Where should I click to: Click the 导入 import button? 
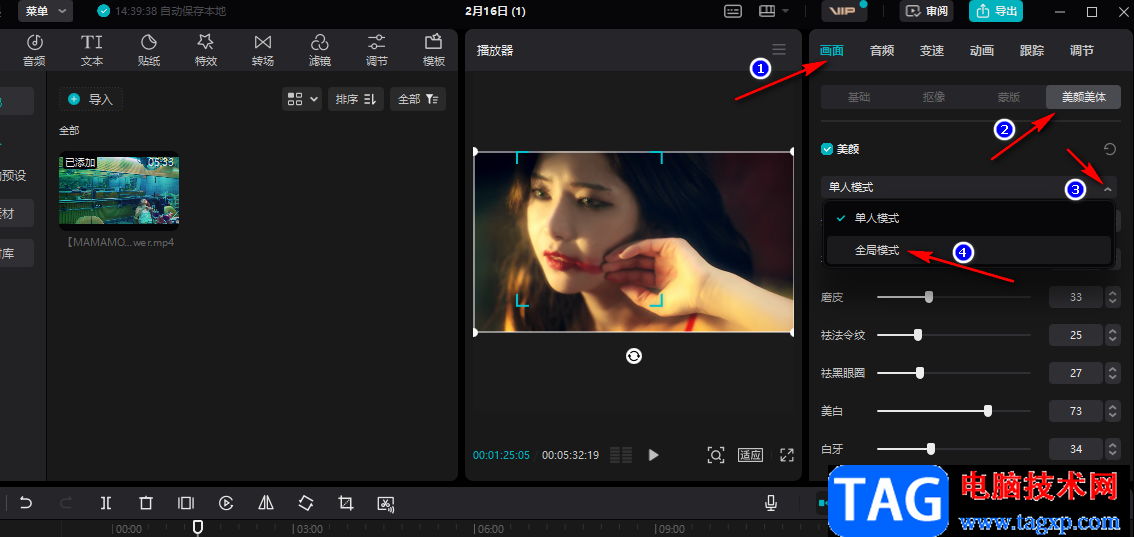coord(90,100)
